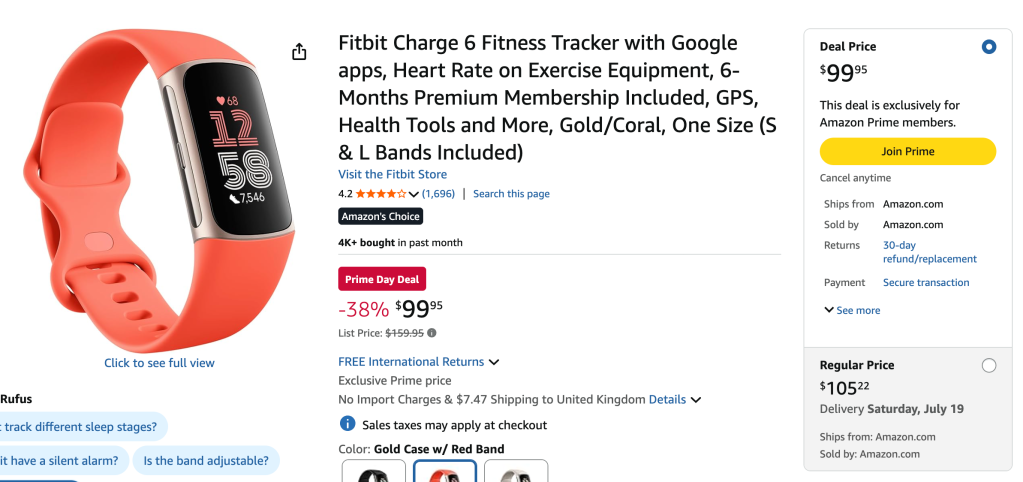1023x482 pixels.
Task: Click Search this page link
Action: (x=511, y=194)
